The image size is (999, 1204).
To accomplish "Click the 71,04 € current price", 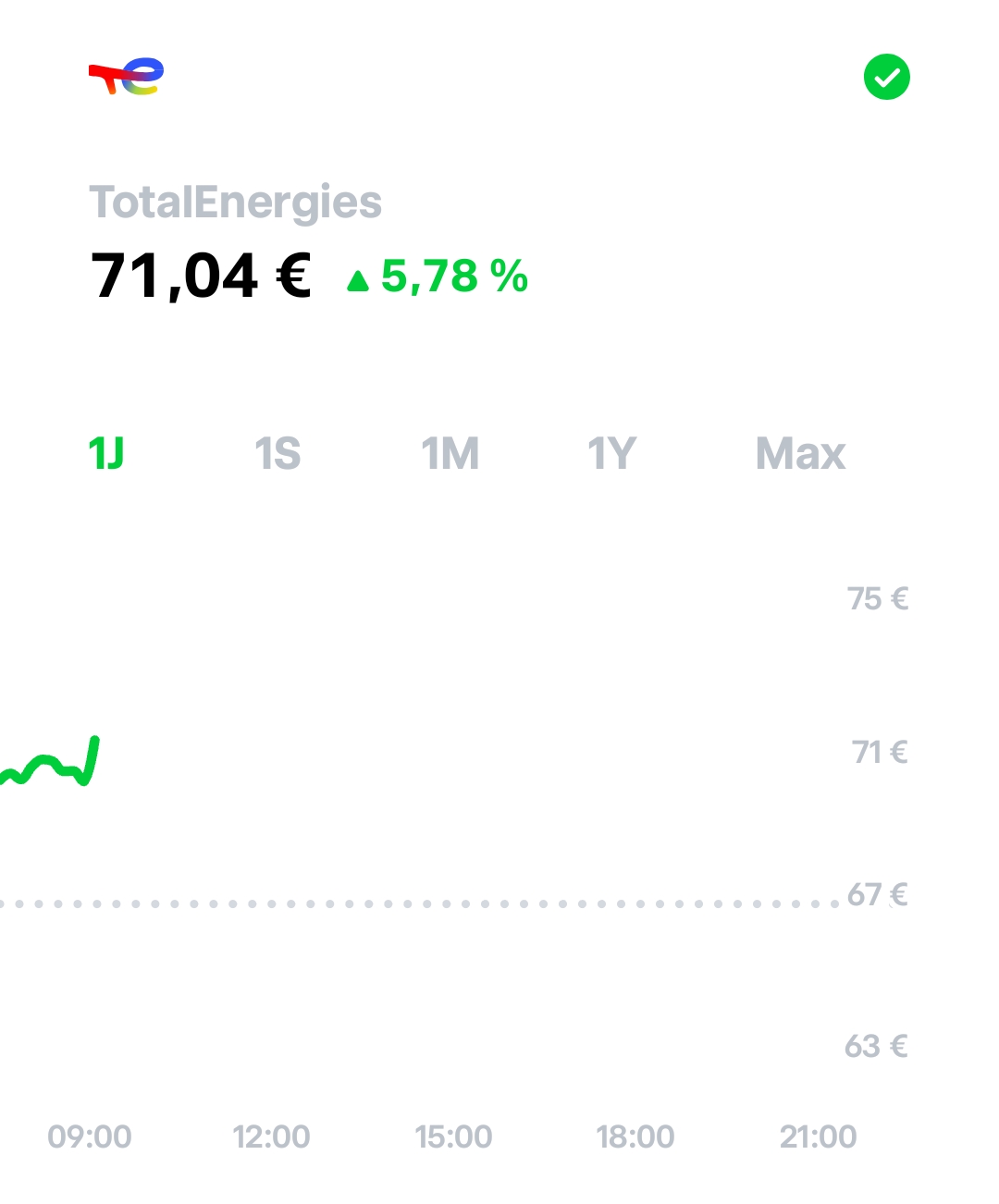I will [201, 276].
